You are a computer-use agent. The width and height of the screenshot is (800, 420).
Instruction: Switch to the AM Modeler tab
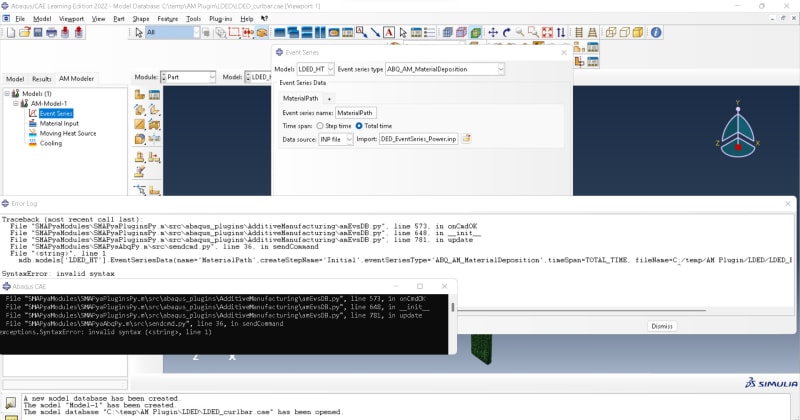coord(76,79)
